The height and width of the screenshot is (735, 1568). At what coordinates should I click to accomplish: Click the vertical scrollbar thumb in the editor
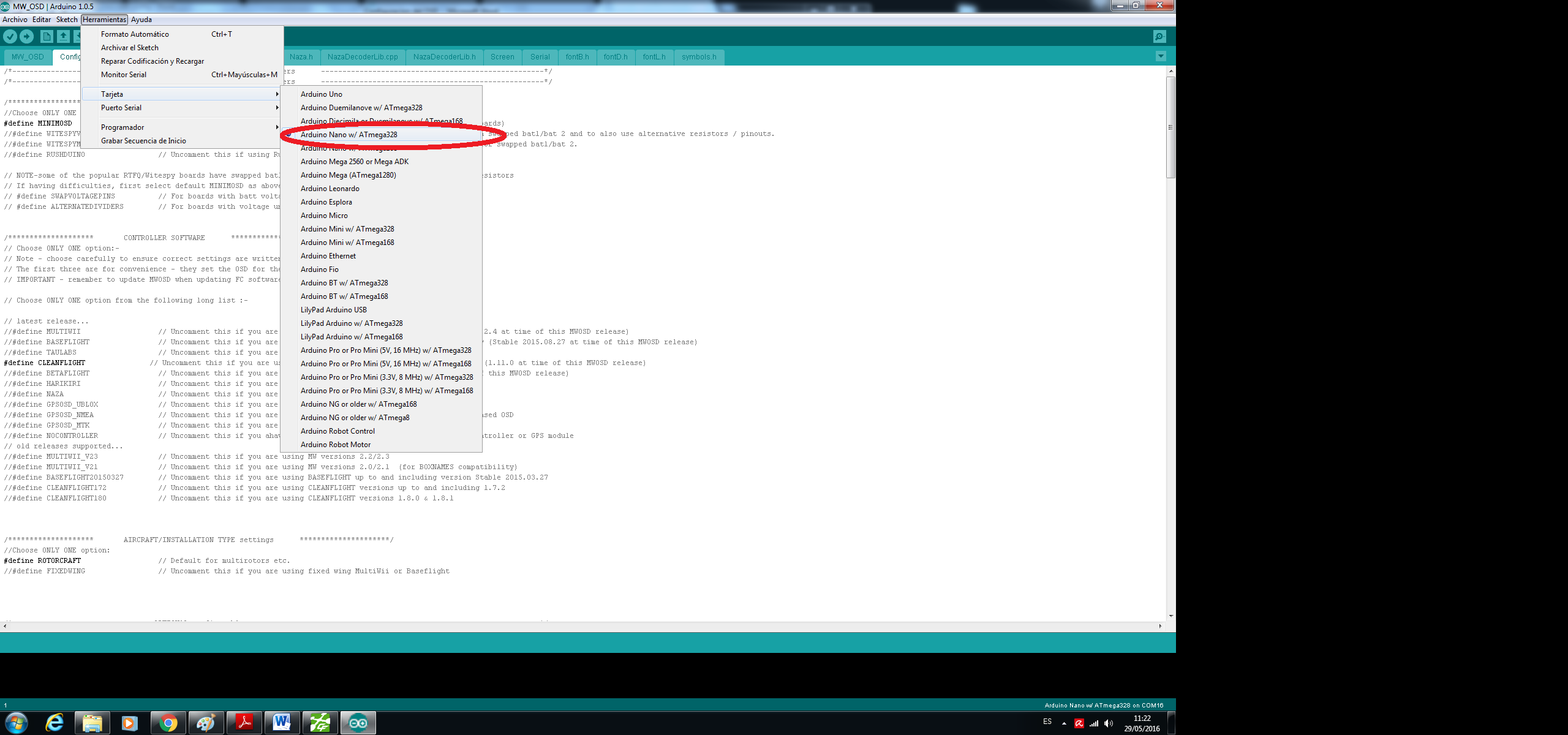pyautogui.click(x=1170, y=127)
